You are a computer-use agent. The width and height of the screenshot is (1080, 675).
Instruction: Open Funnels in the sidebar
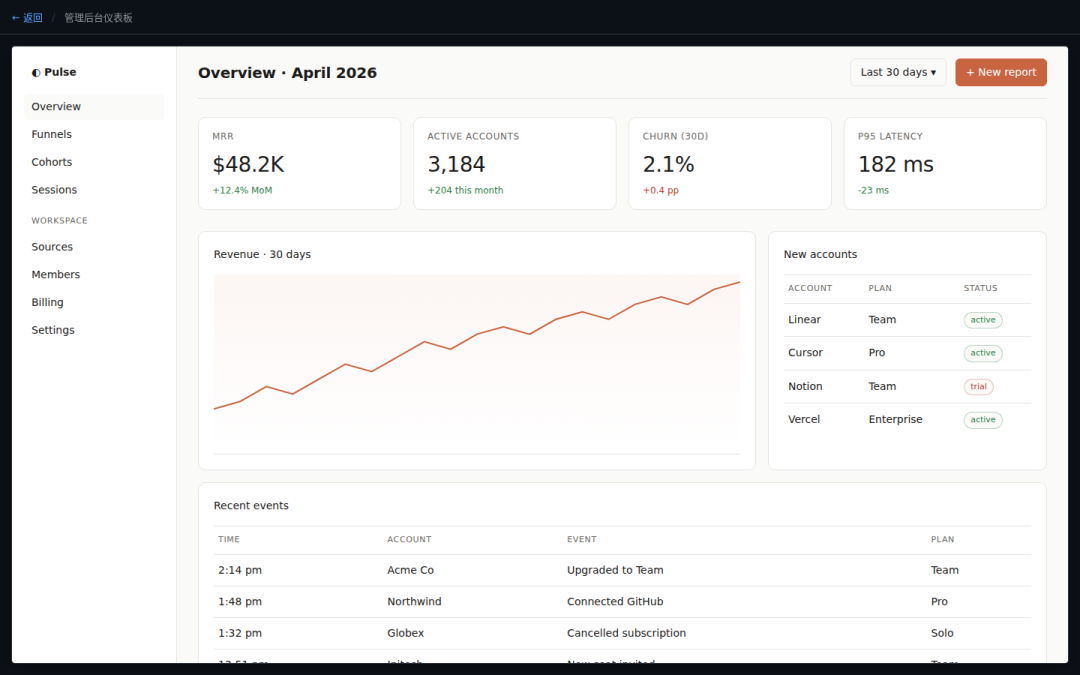[94, 134]
